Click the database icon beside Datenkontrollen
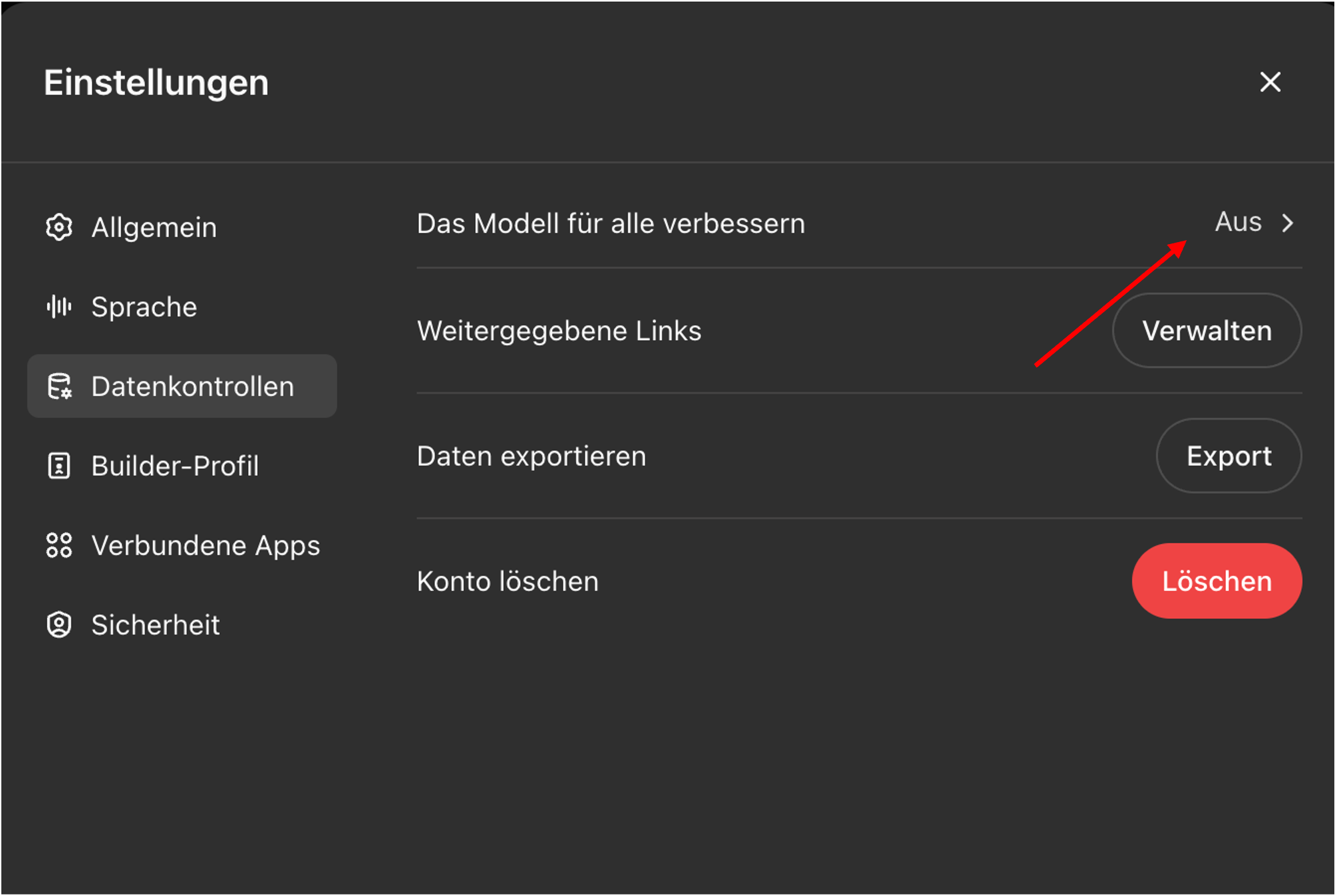Screen dimensions: 1335x896 [x=59, y=386]
